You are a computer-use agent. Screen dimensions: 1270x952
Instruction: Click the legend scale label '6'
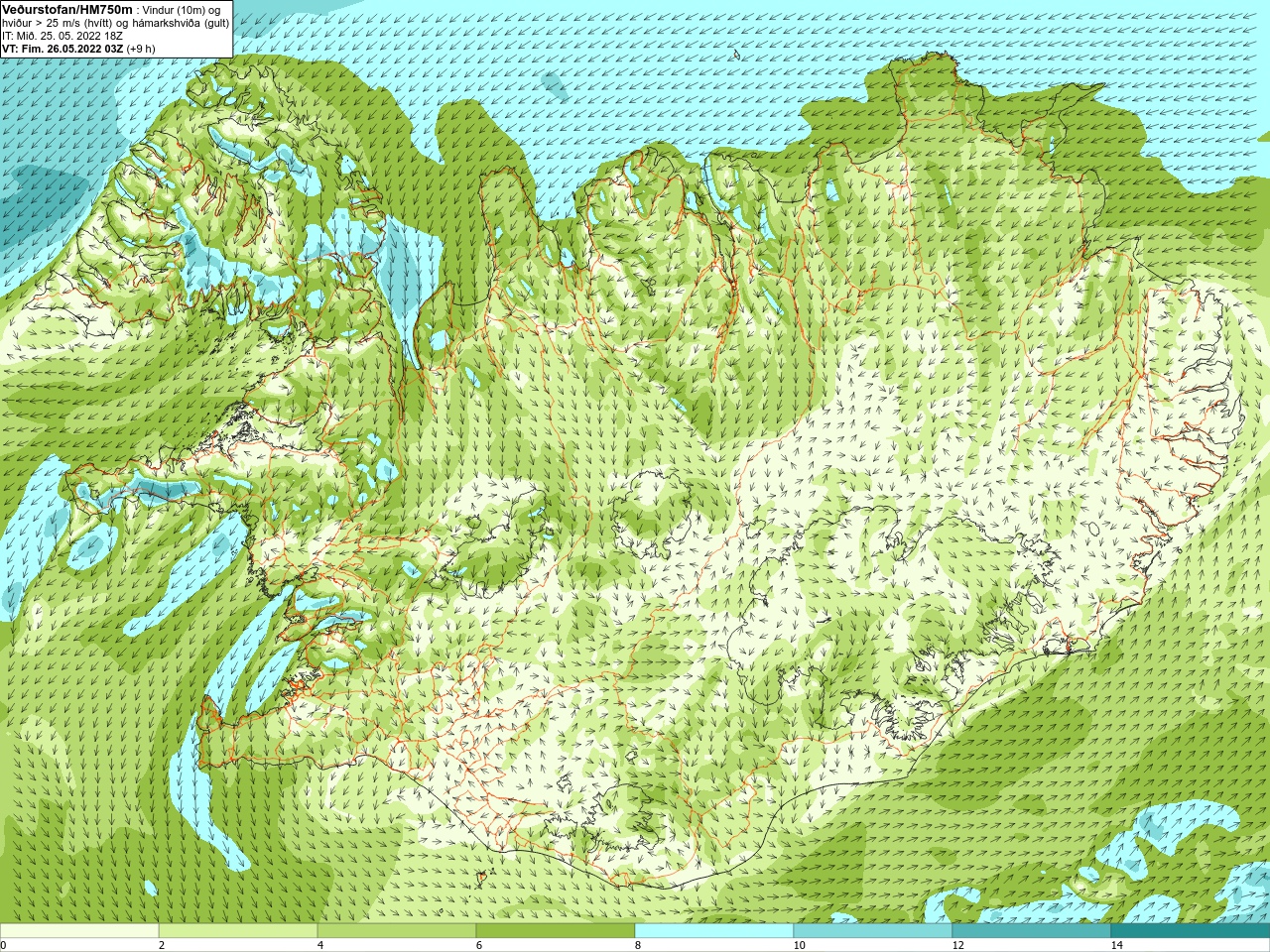click(479, 945)
